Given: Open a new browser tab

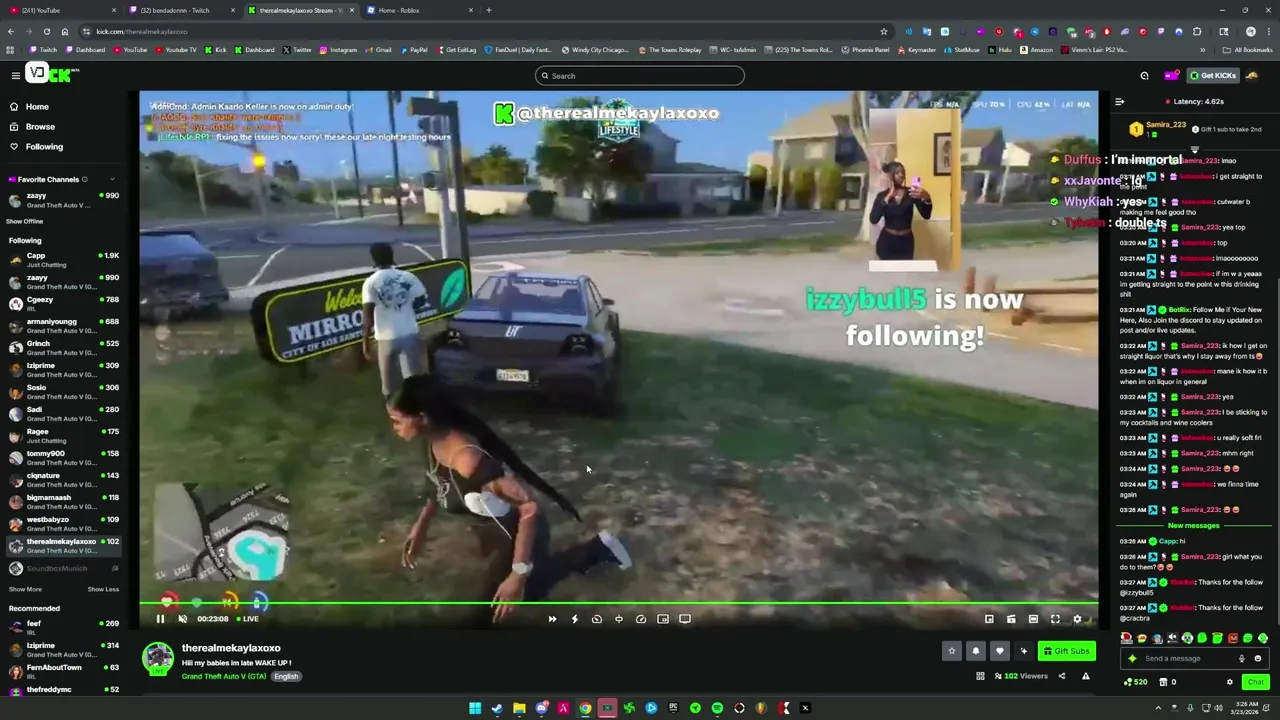Looking at the screenshot, I should tap(488, 10).
